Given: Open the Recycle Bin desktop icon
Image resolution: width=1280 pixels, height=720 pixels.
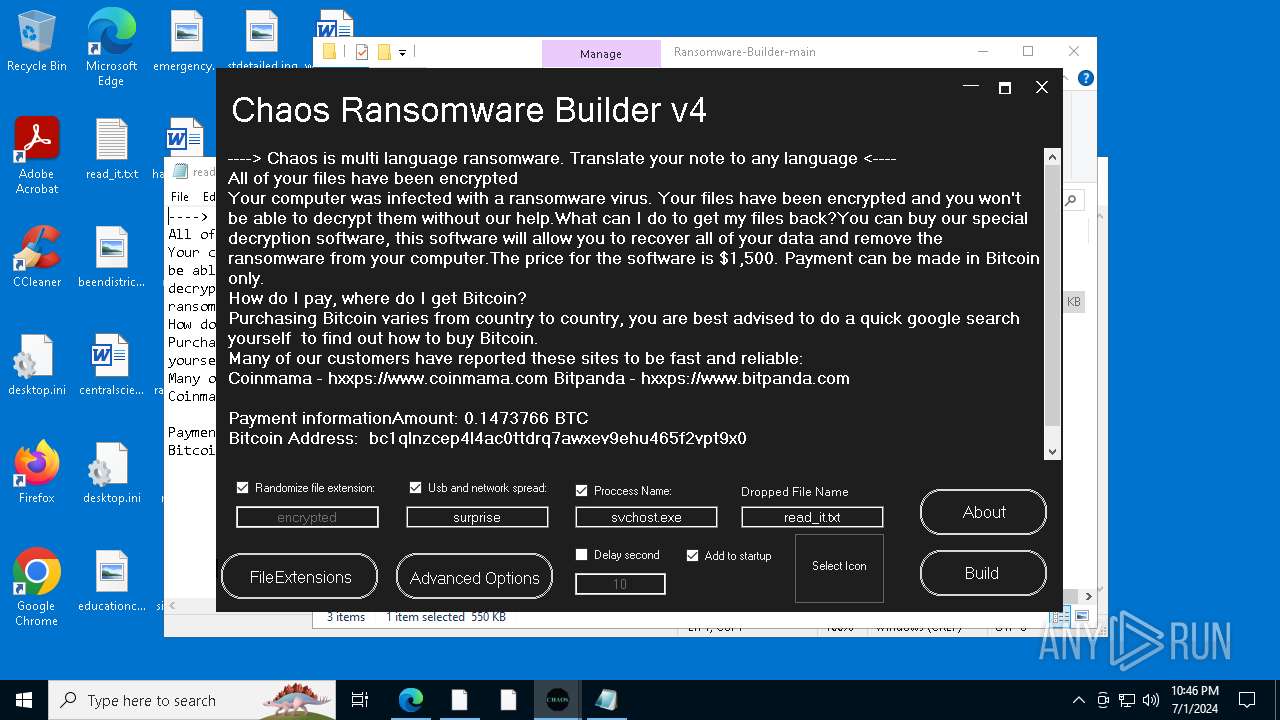Looking at the screenshot, I should (37, 41).
